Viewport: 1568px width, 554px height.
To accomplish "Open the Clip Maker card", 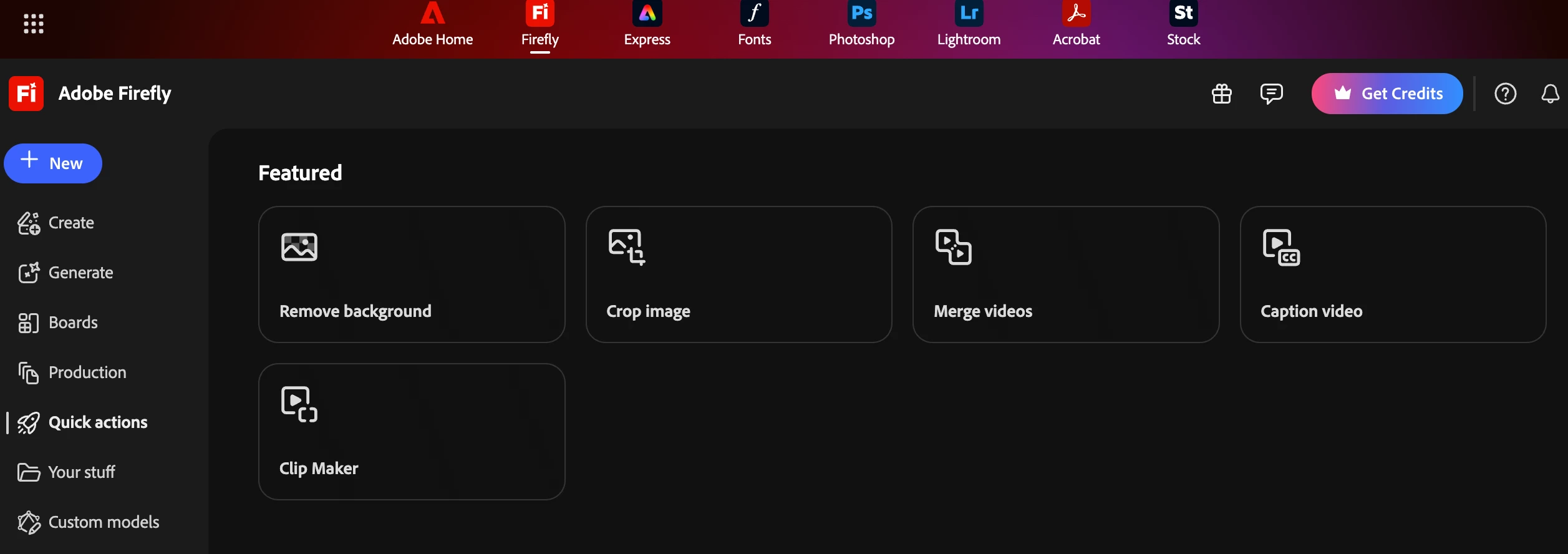I will pos(412,432).
